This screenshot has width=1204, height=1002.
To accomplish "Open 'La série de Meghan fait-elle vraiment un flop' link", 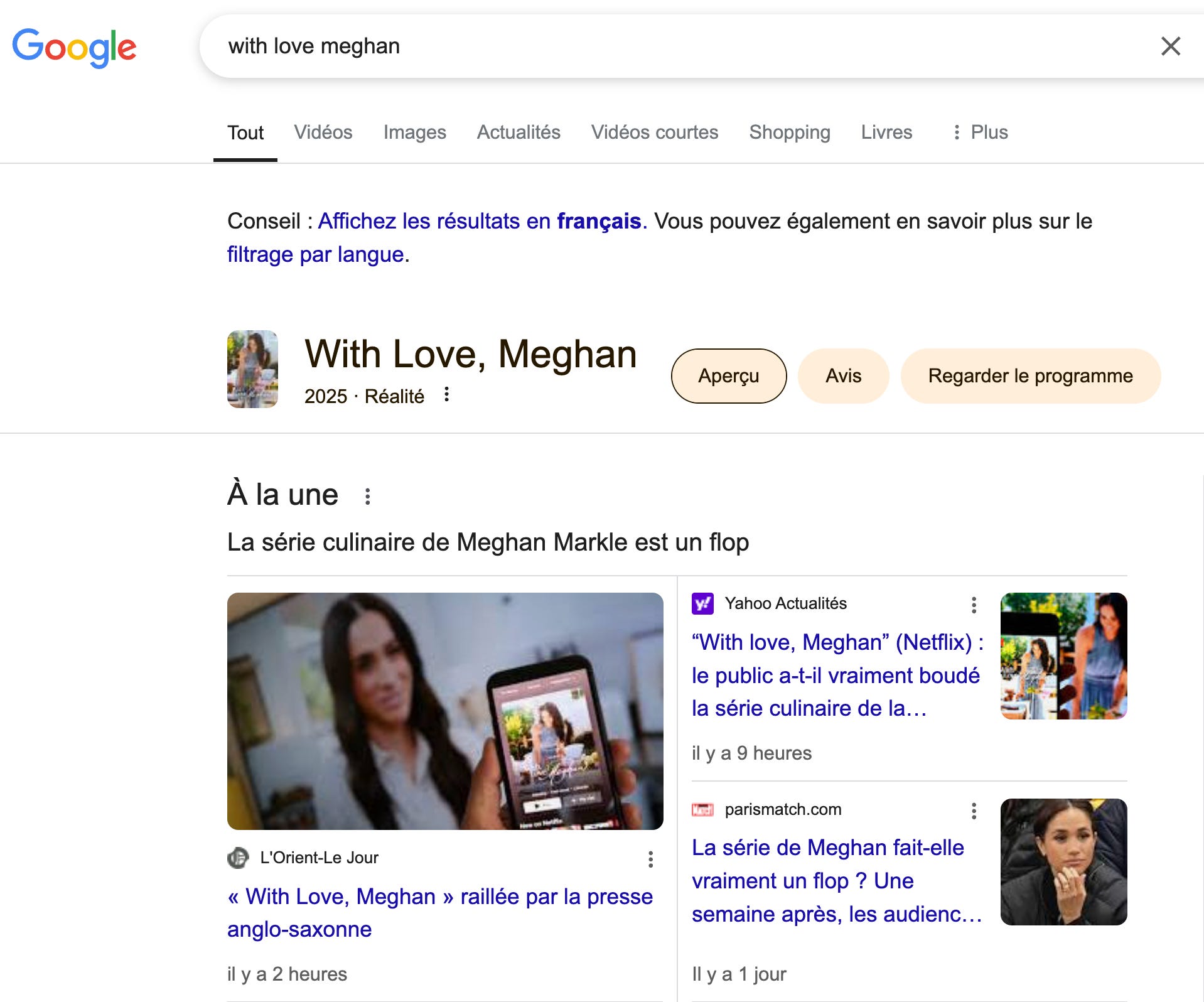I will click(x=837, y=881).
